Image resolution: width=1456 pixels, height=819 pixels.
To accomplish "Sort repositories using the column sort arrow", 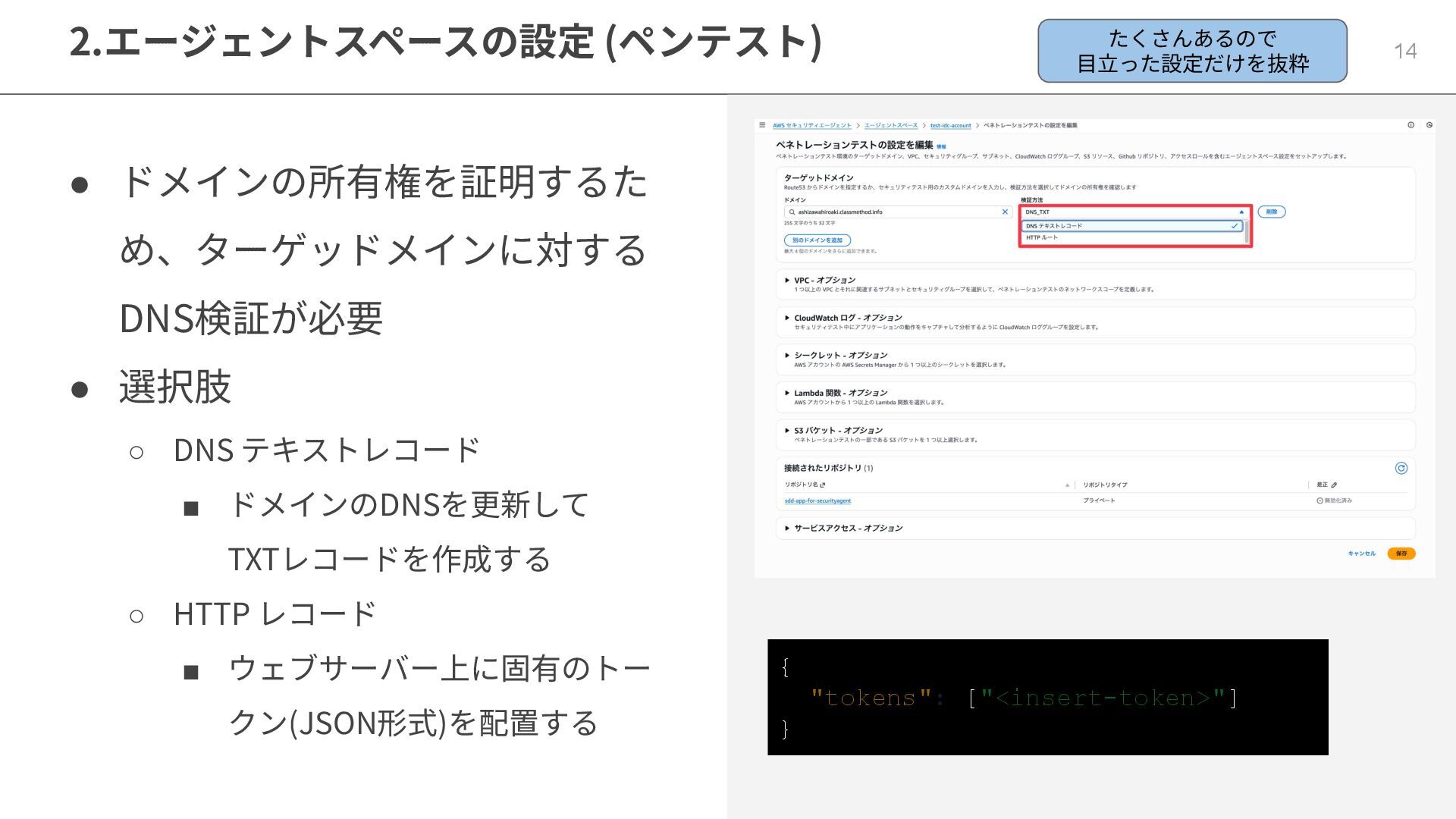I will 1067,485.
